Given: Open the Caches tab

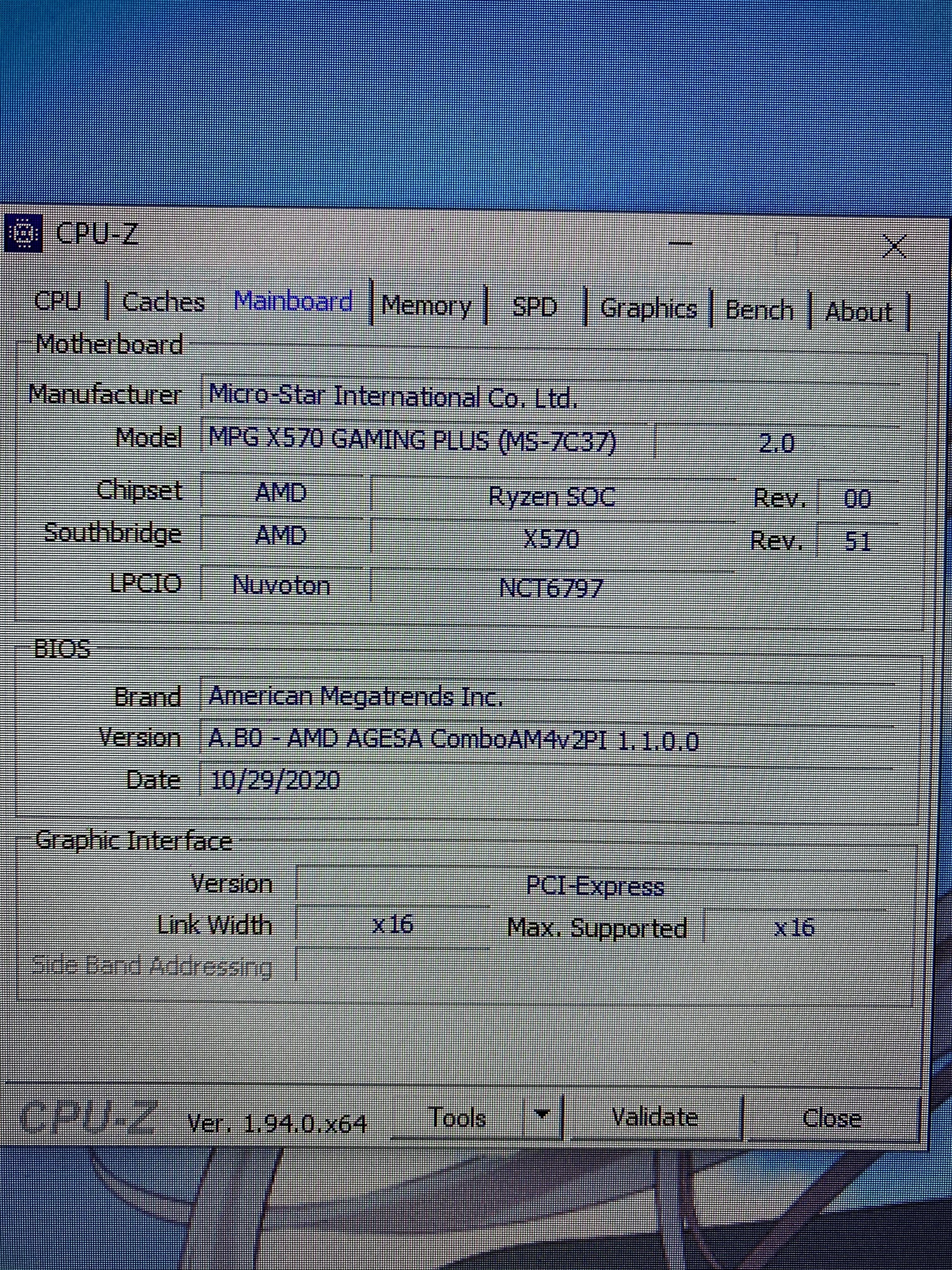Looking at the screenshot, I should [x=163, y=303].
